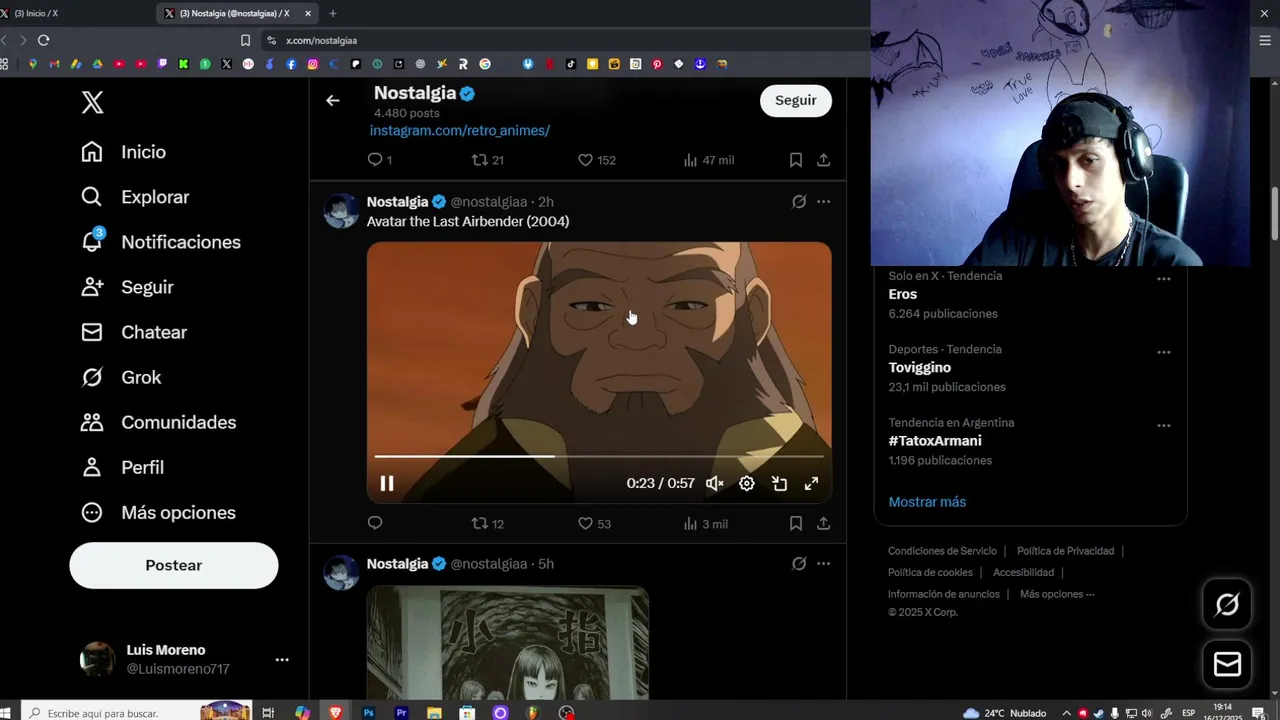Viewport: 1280px width, 720px height.
Task: Bookmark the Avatar the Last Airbender post
Action: click(x=796, y=523)
